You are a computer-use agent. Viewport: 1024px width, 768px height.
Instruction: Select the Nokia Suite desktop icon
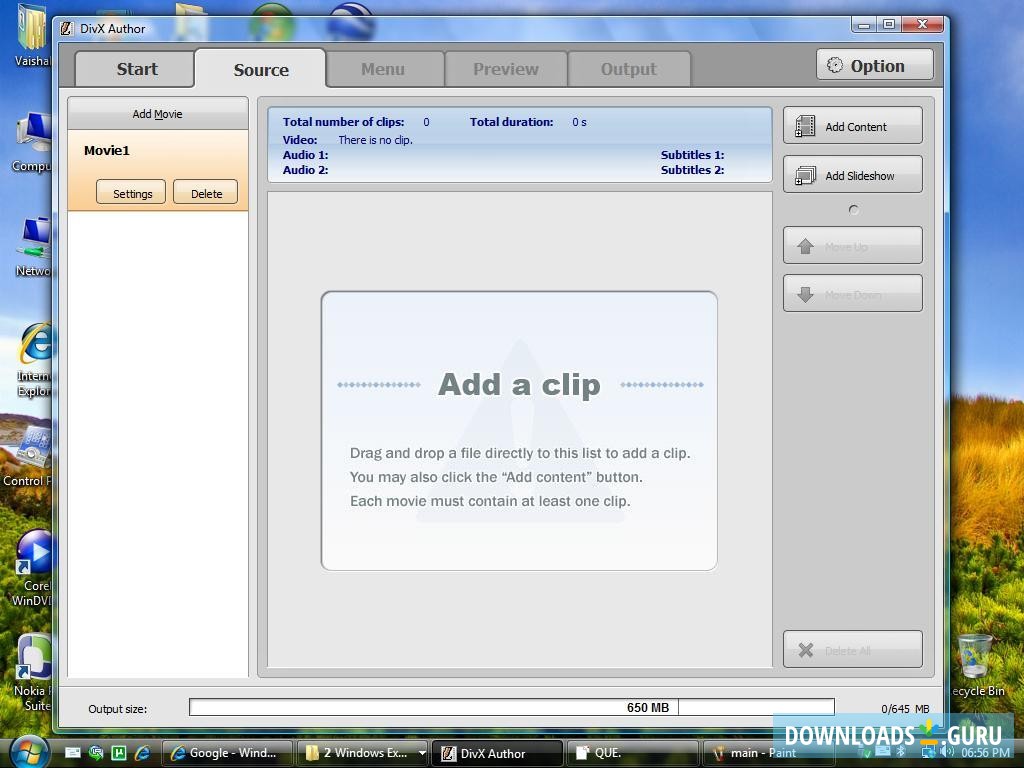[x=33, y=673]
